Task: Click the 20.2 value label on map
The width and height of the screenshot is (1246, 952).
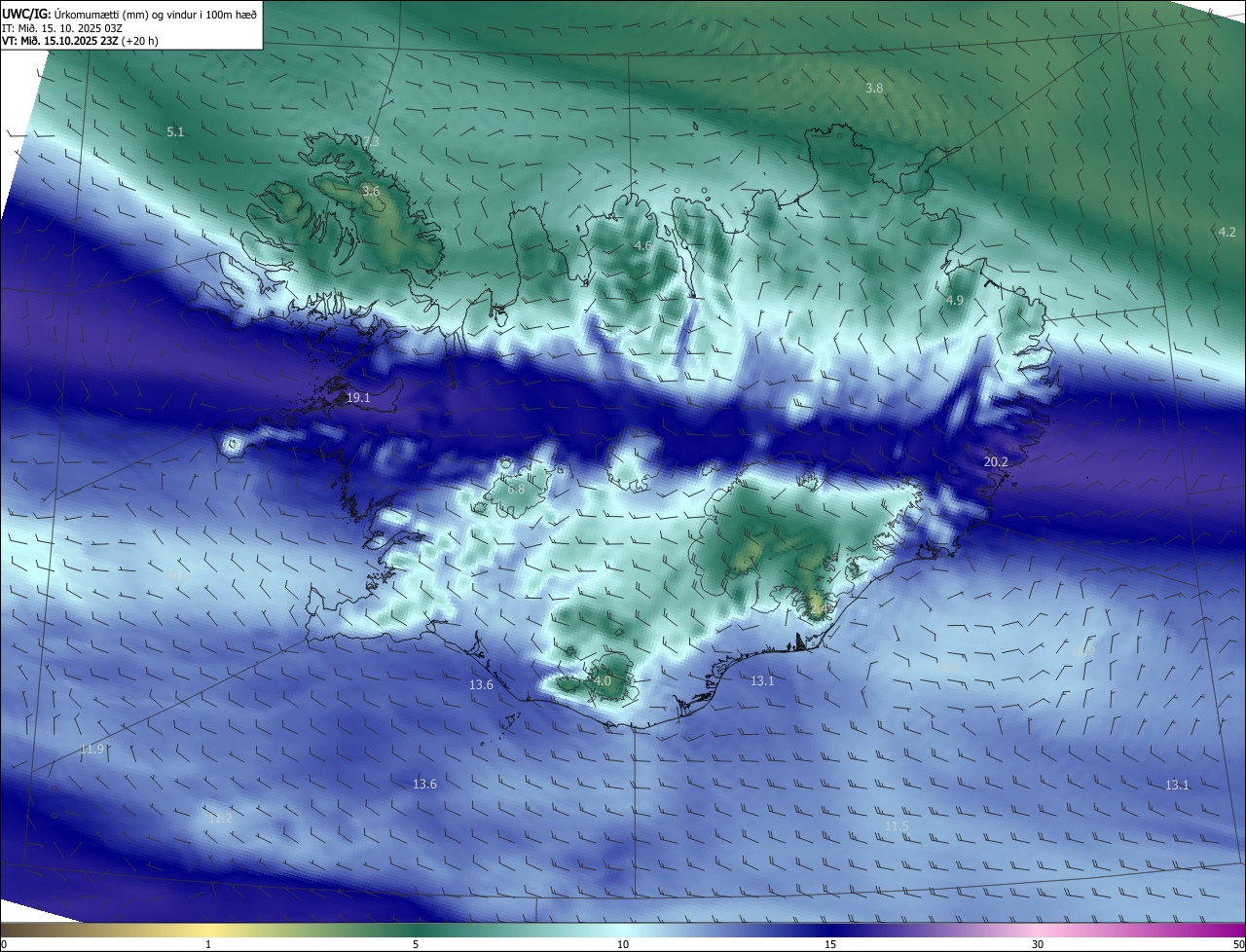Action: pos(996,462)
